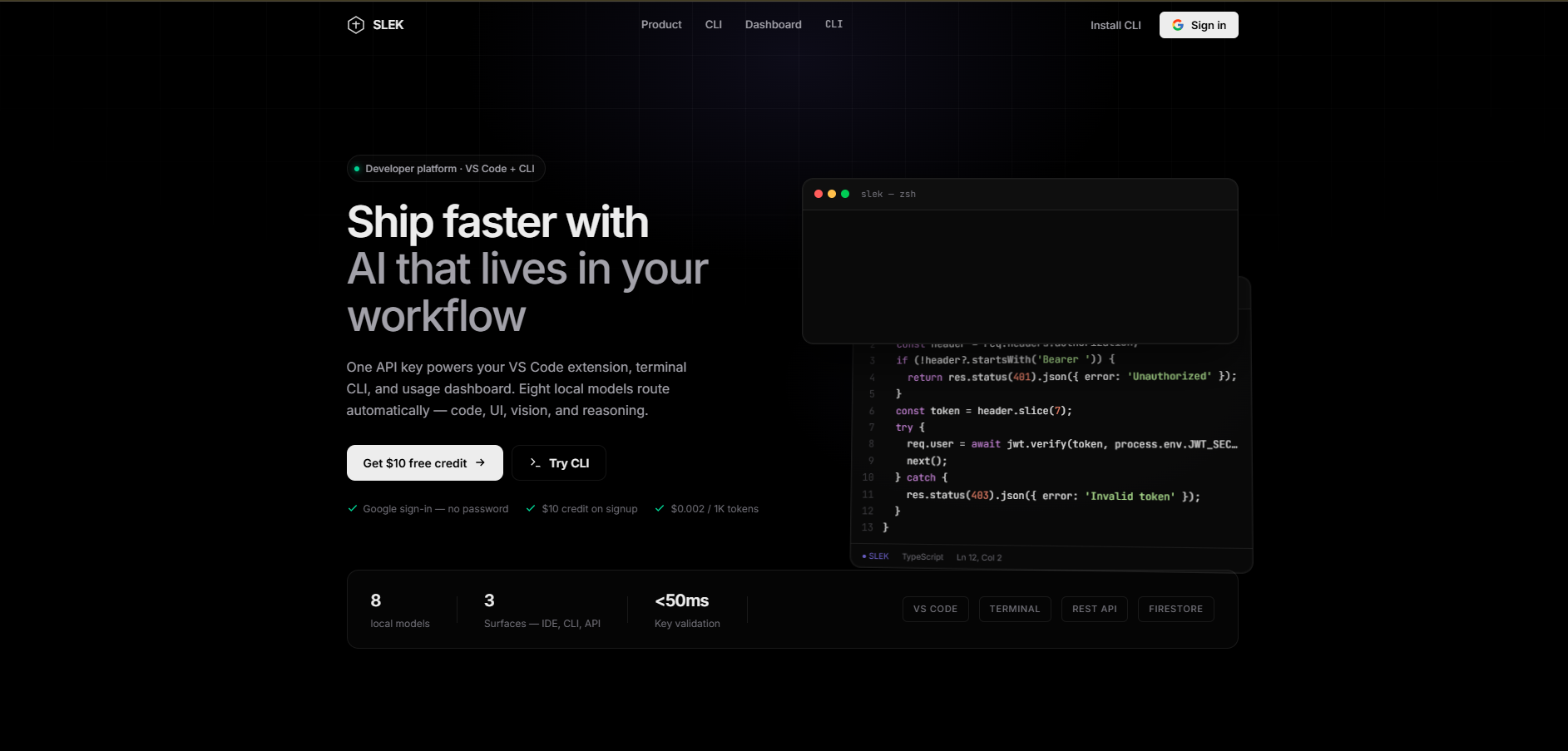Screen dimensions: 1568x751
Task: Click the code line 'const token = header.slice(7);'
Action: [983, 411]
